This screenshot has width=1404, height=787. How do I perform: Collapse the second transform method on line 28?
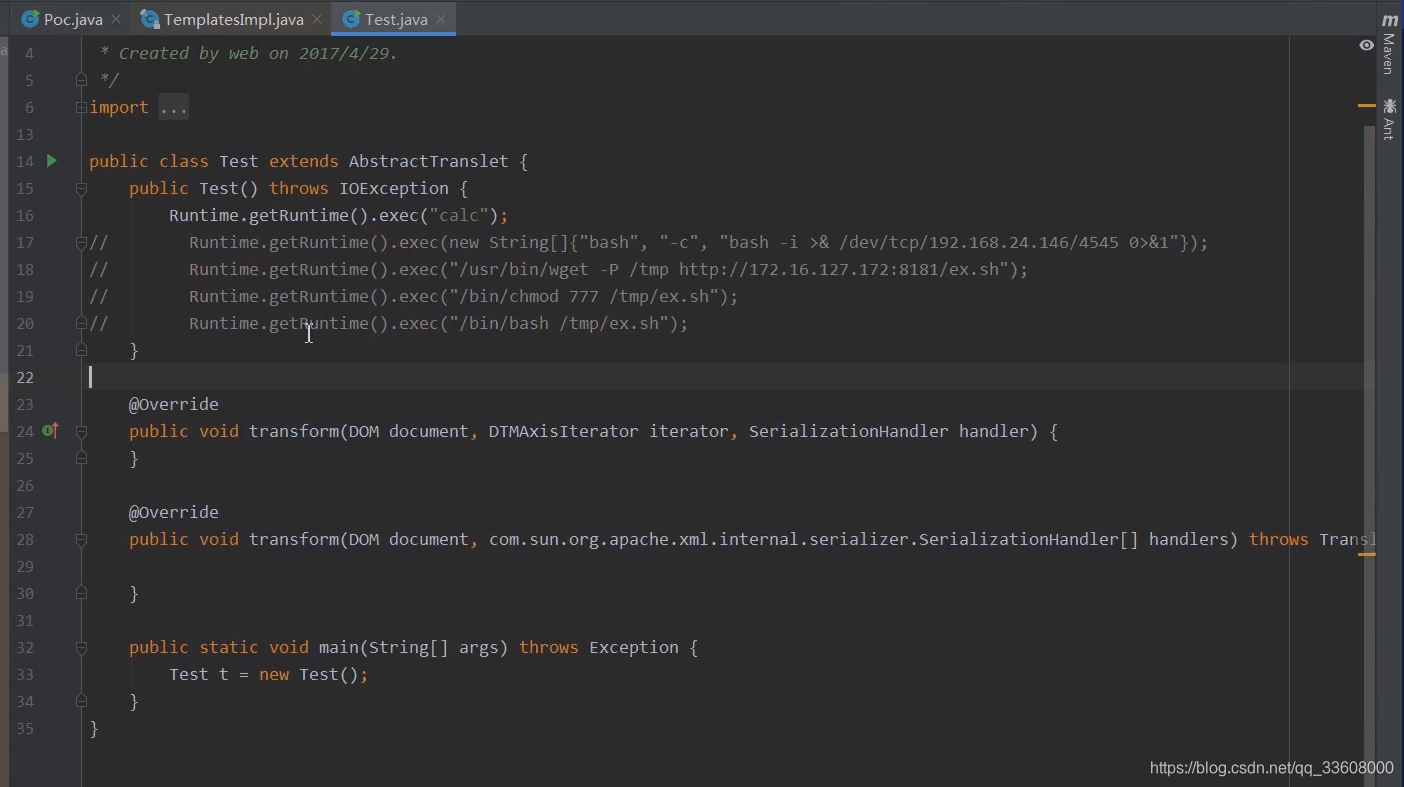81,539
